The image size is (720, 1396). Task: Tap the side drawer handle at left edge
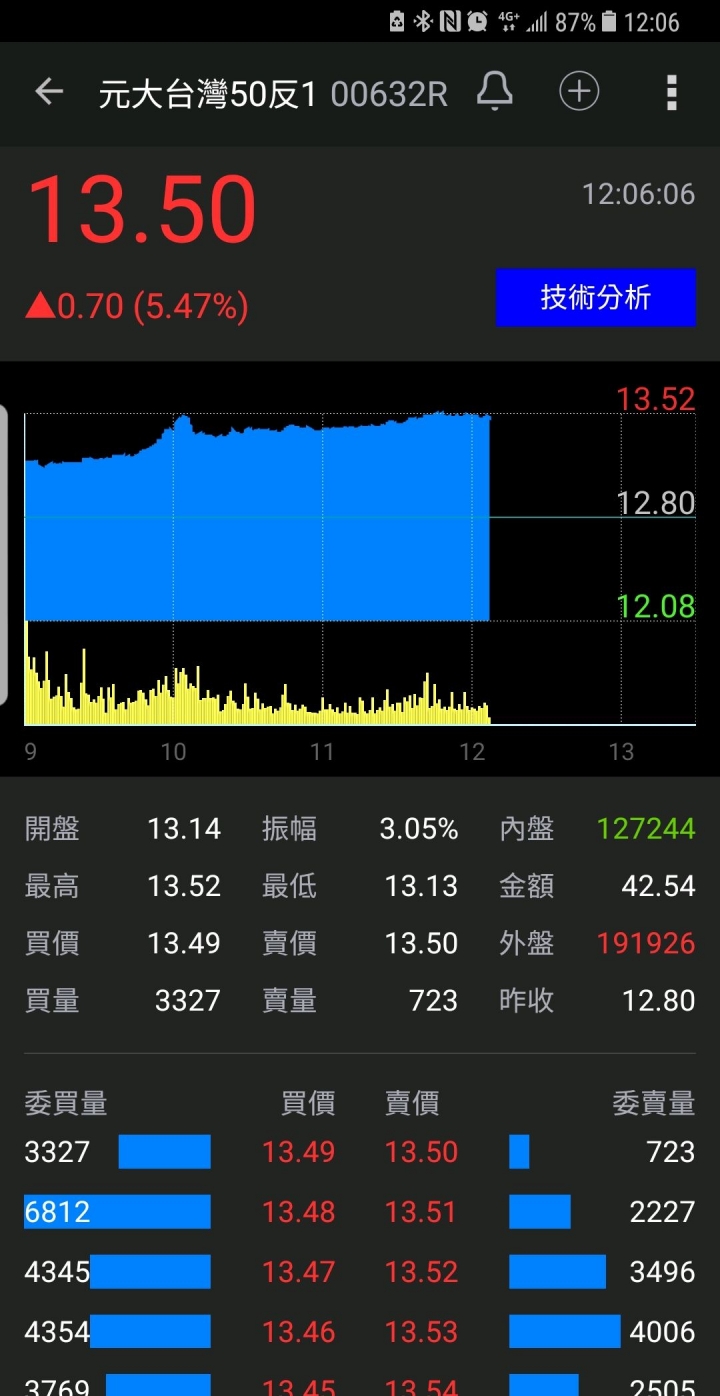pos(4,555)
